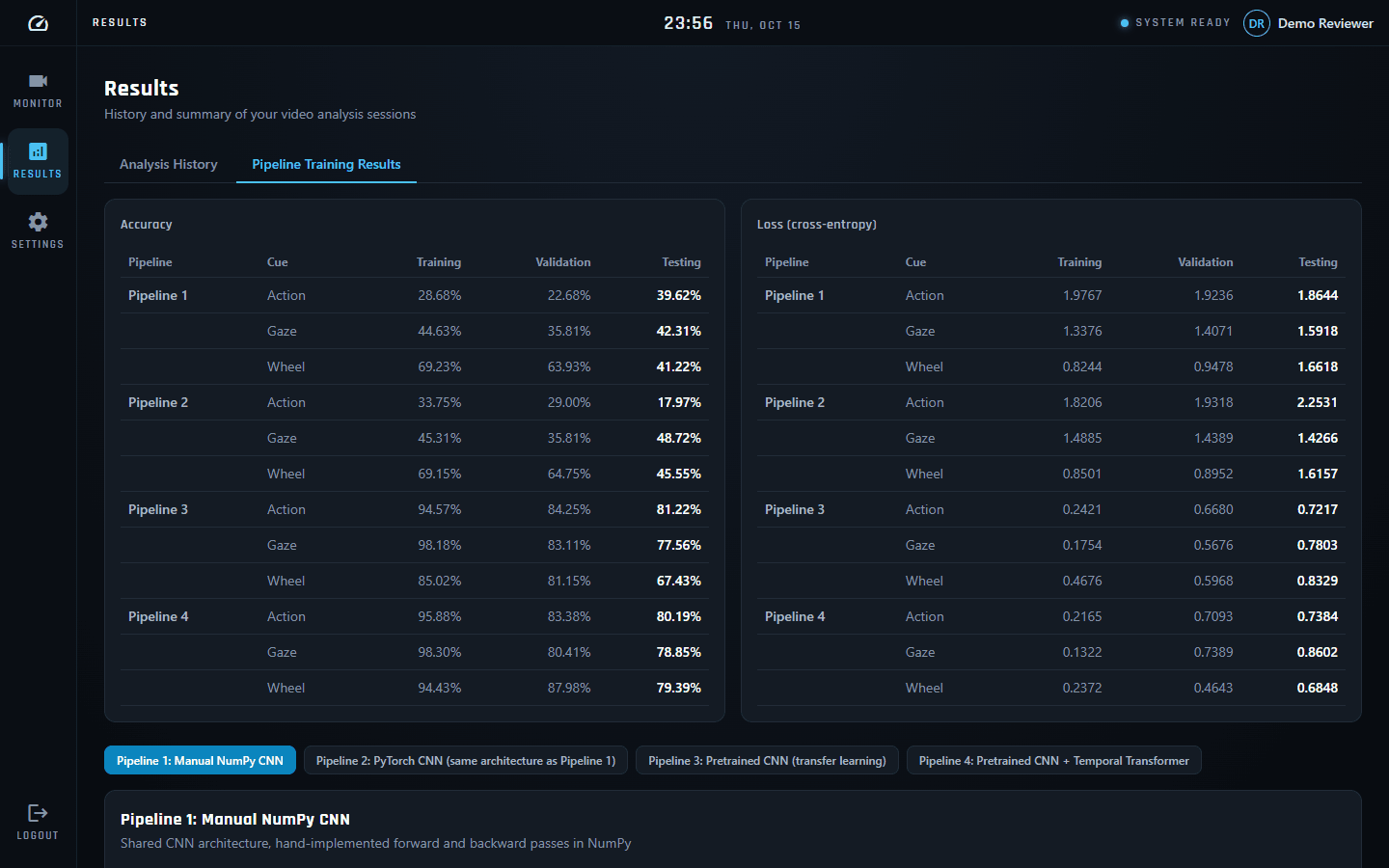Click the Accuracy table title
Viewport: 1389px width, 868px height.
point(147,224)
